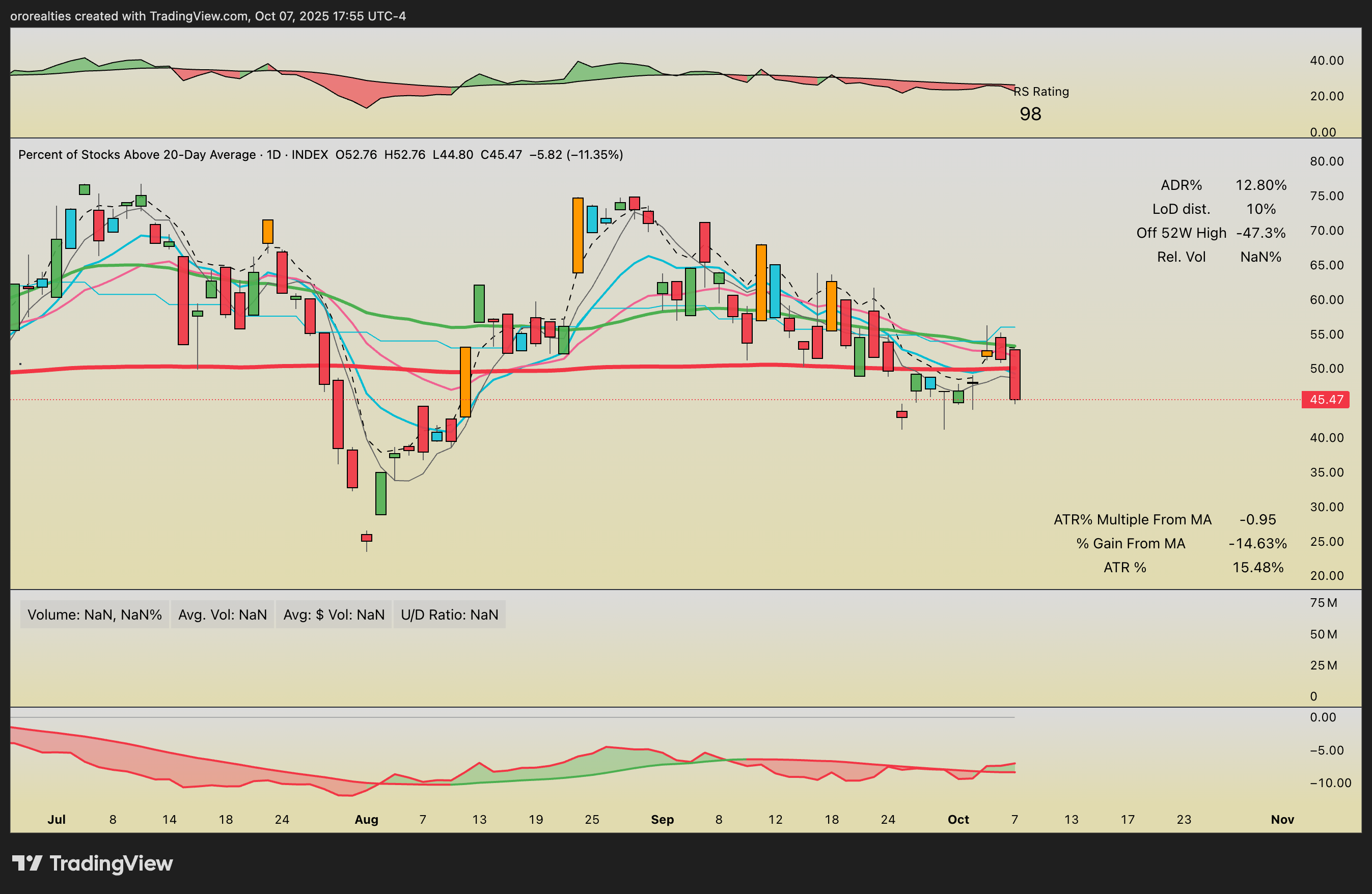The width and height of the screenshot is (1372, 894).
Task: Click the TradingView logo icon
Action: point(26,863)
